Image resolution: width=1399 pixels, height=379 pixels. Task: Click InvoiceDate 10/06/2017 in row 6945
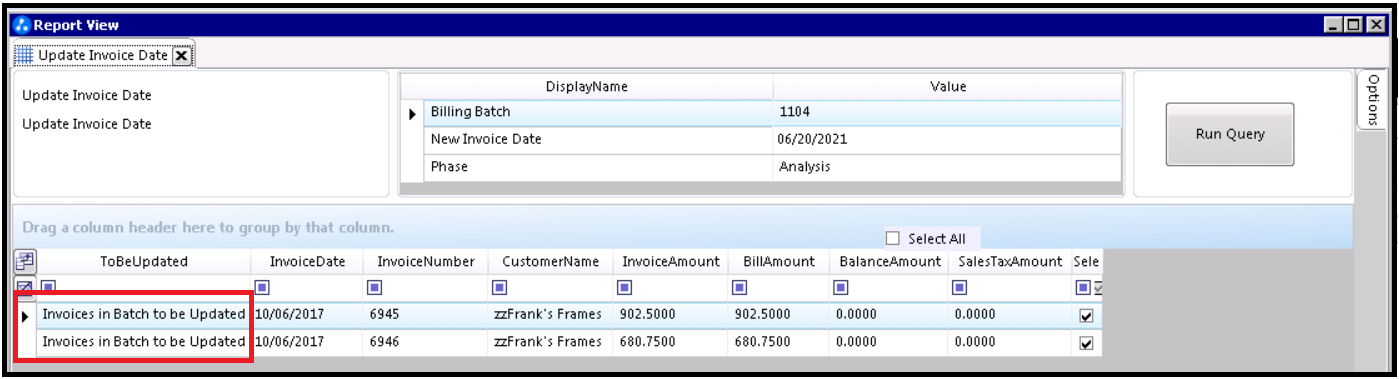(x=307, y=315)
